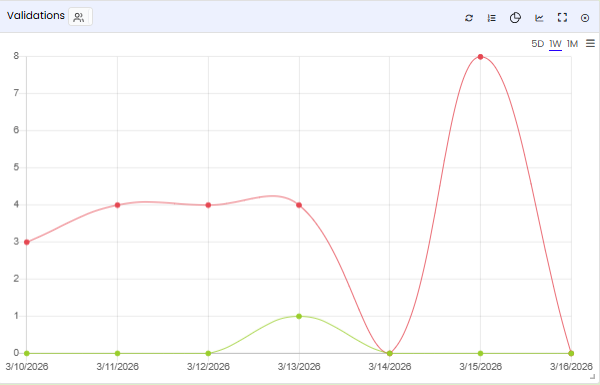Open the numbered list view icon
Viewport: 600px width, 385px height.
coord(492,18)
